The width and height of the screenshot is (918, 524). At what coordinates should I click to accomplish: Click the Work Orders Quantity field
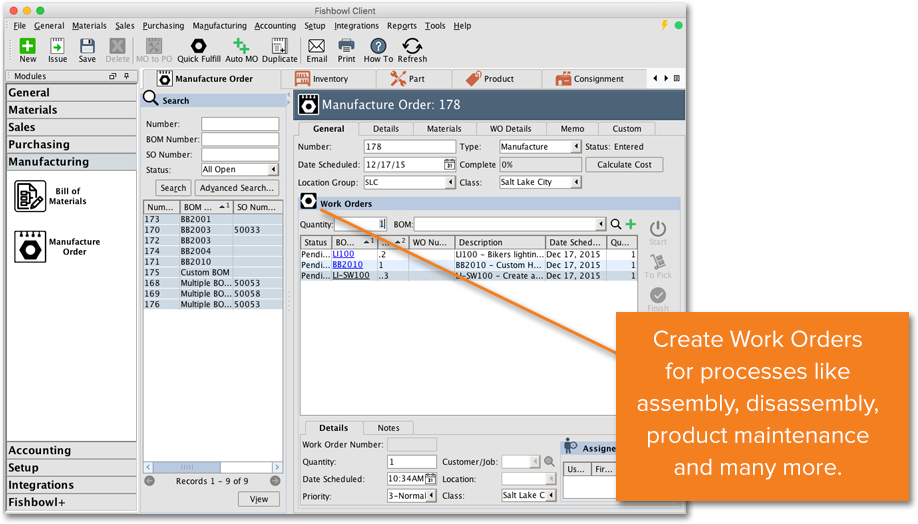tap(360, 224)
